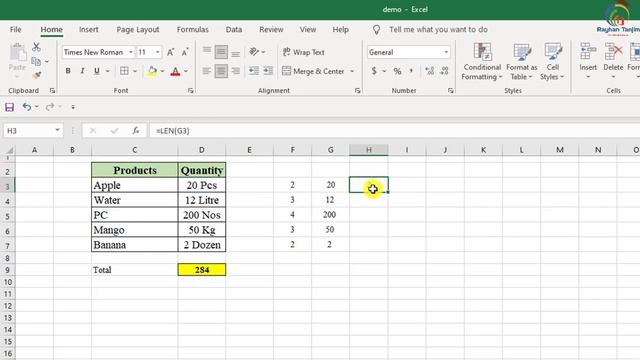Apply Percent Style

[x=397, y=71]
